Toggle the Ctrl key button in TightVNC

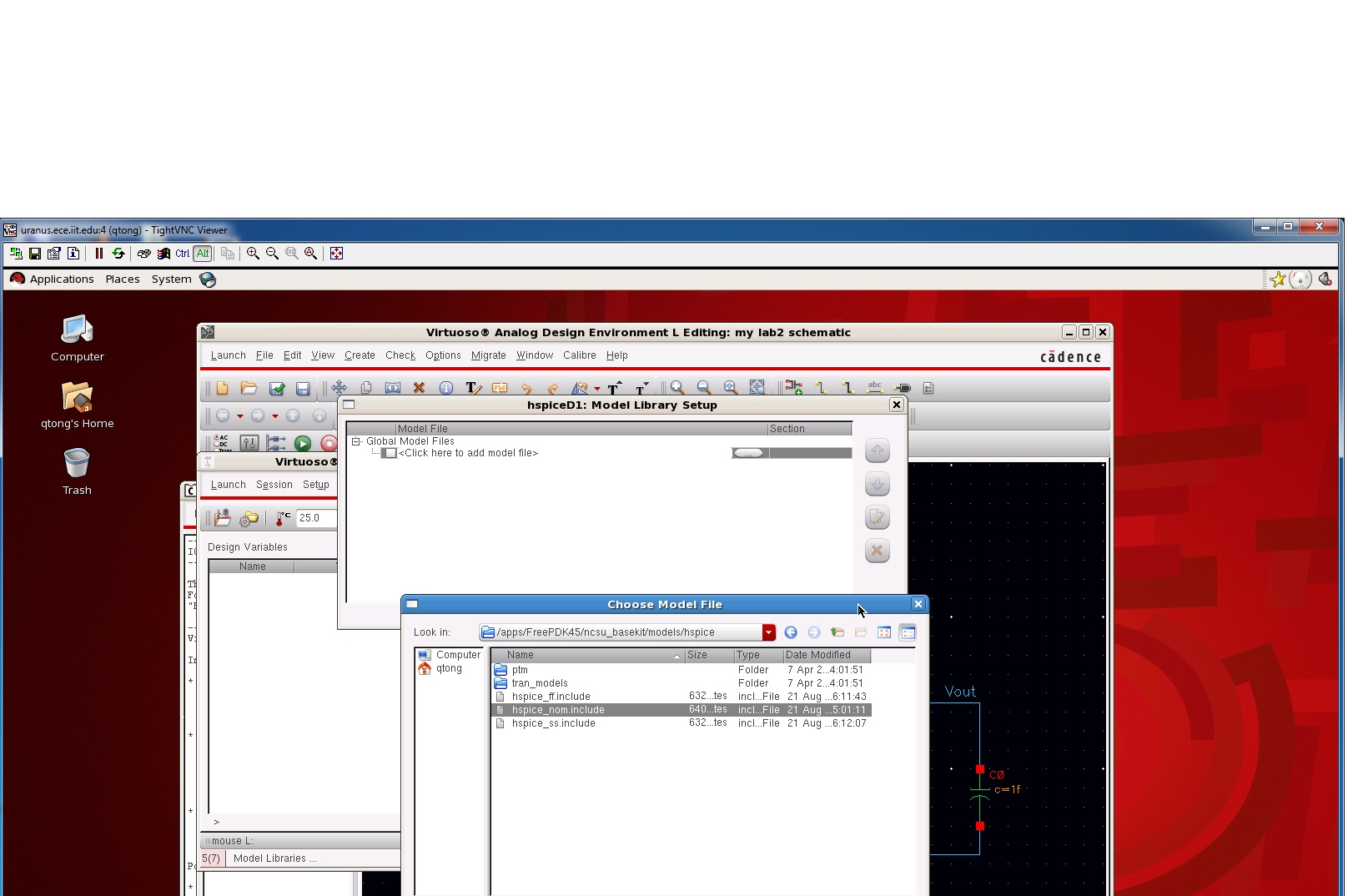(183, 254)
